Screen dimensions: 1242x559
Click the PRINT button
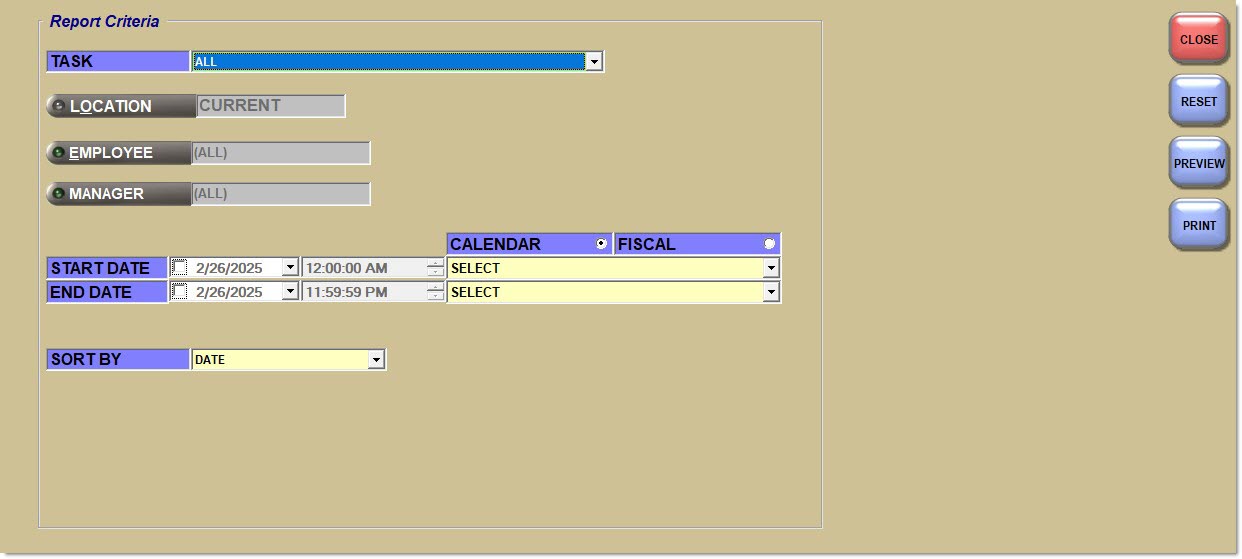click(1198, 226)
